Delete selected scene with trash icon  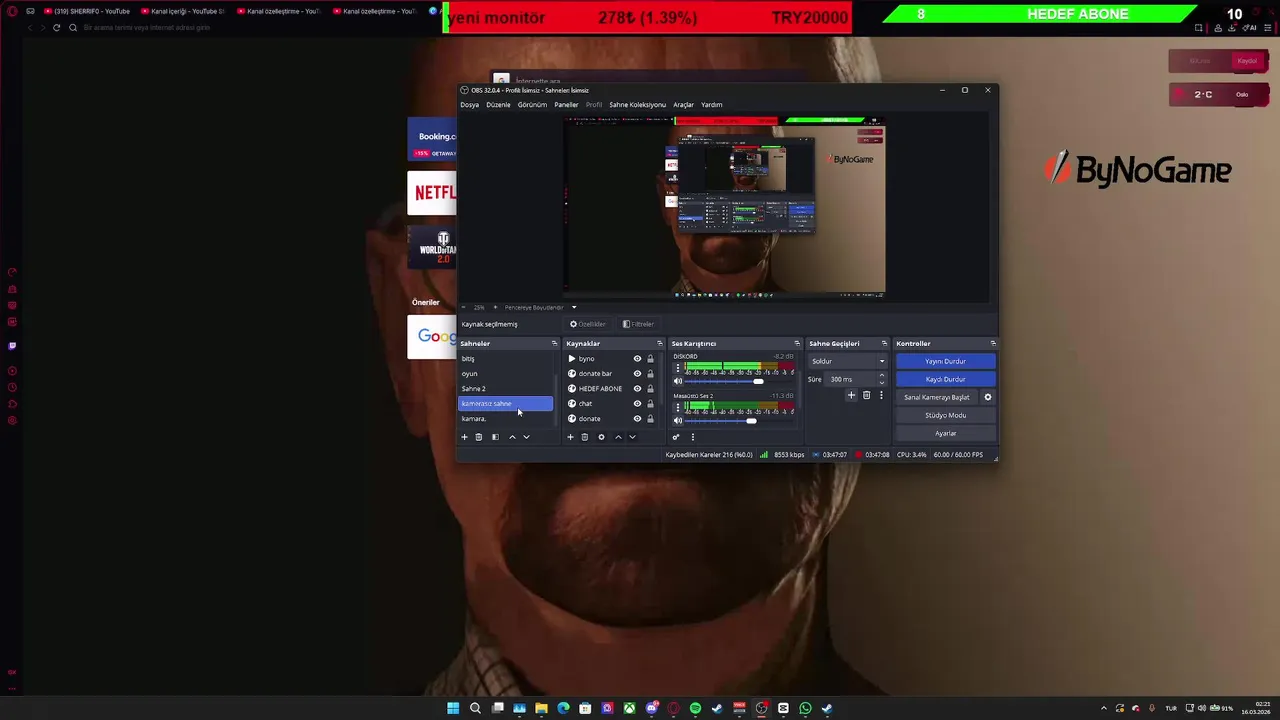tap(479, 437)
